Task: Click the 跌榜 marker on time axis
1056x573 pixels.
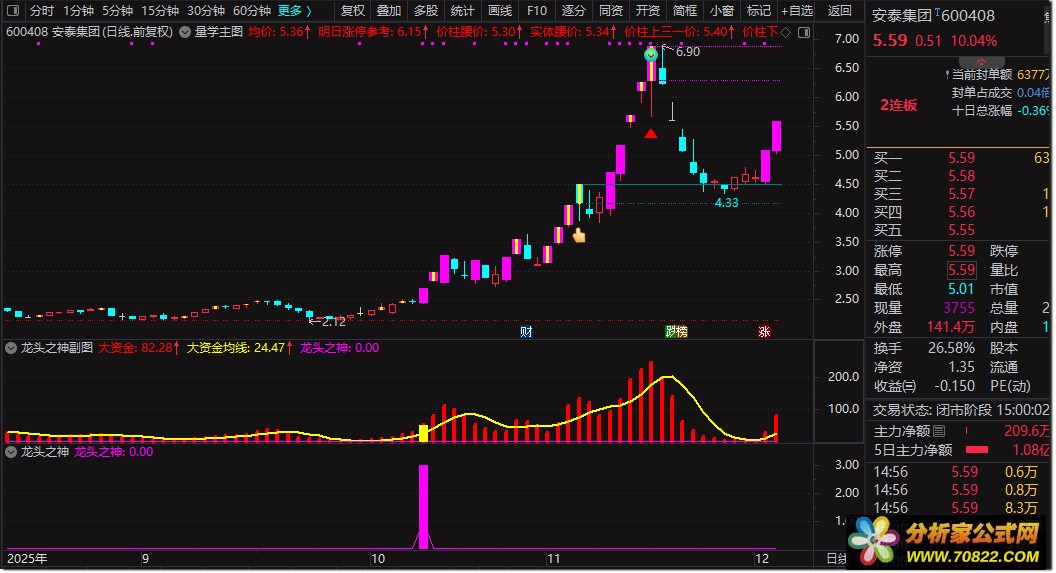Action: (x=676, y=331)
